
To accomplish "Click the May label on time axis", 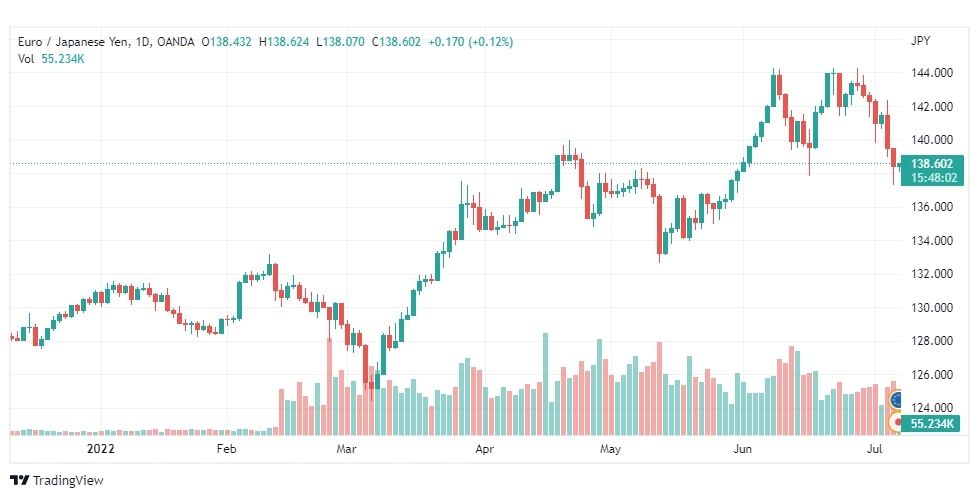I will click(x=610, y=449).
